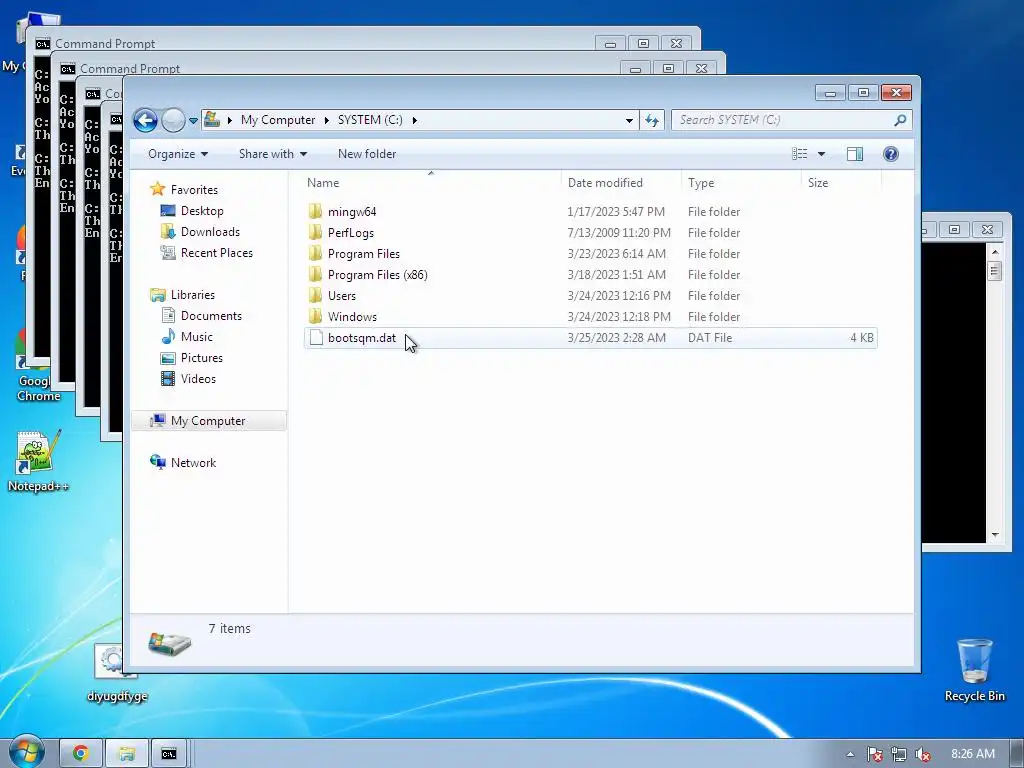Open the Organize menu
Viewport: 1024px width, 768px height.
click(x=178, y=154)
